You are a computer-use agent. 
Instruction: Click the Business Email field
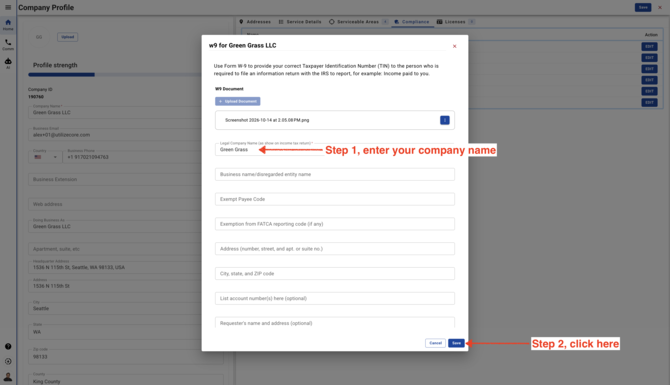[115, 134]
